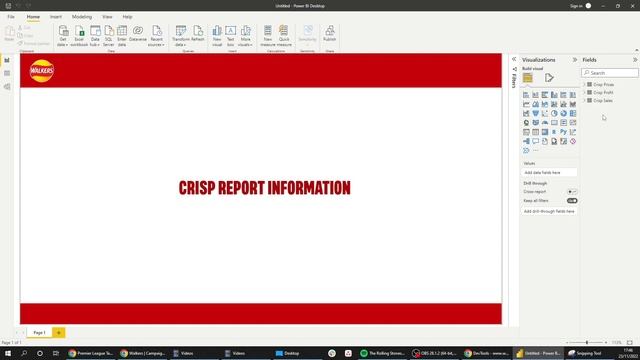Open Snipping Tool from the taskbar

point(587,353)
